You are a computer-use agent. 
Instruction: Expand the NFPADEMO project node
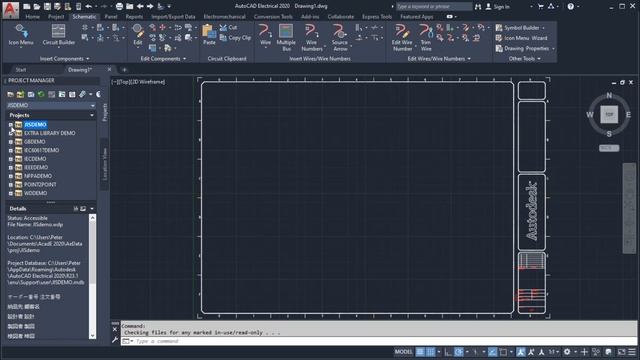click(11, 176)
